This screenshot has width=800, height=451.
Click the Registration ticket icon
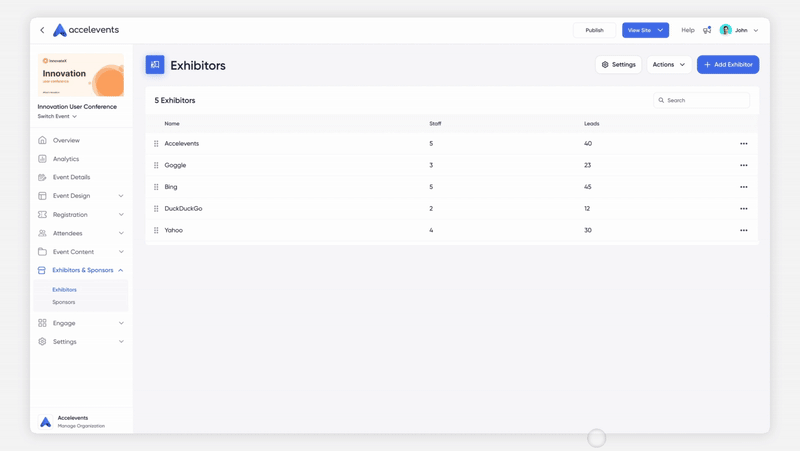point(42,215)
